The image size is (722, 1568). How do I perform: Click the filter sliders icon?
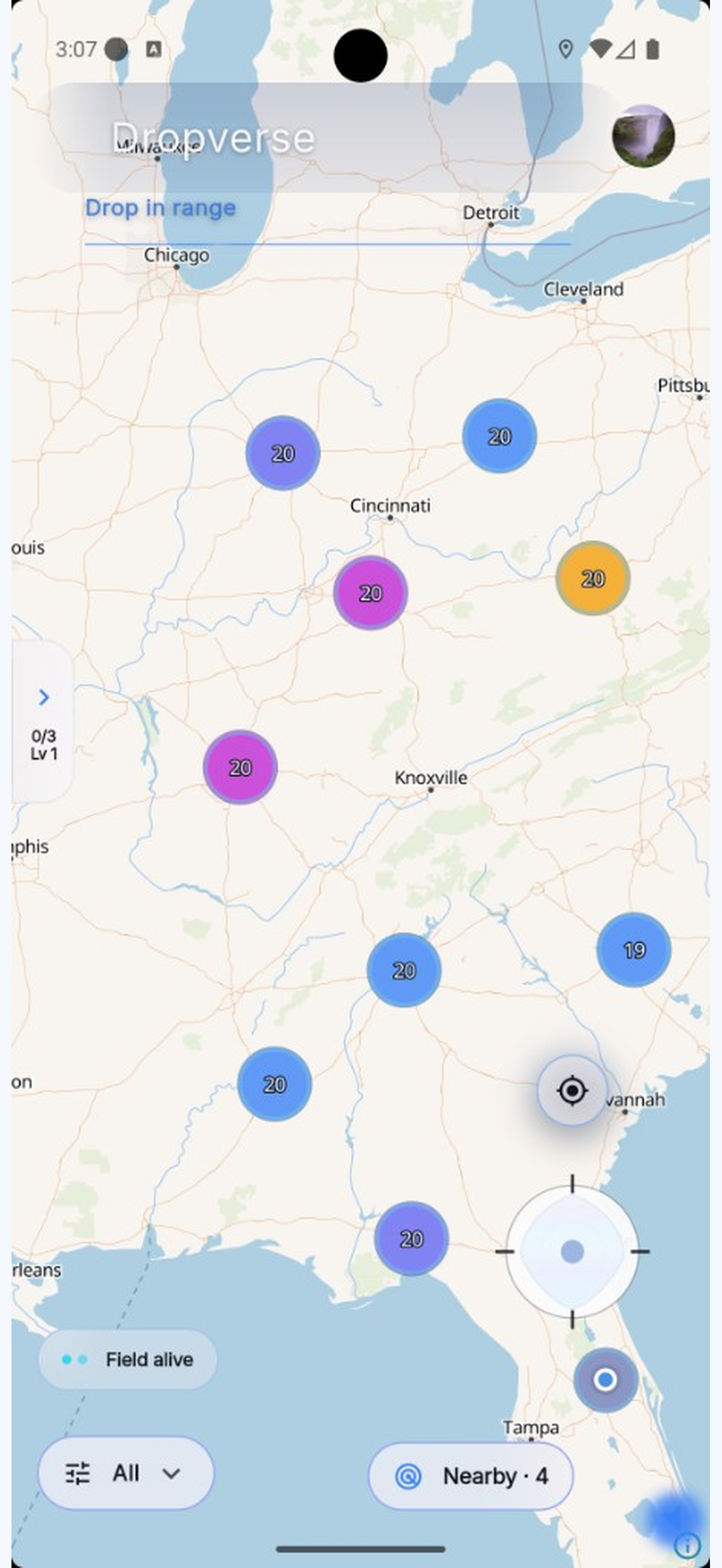pos(77,1473)
